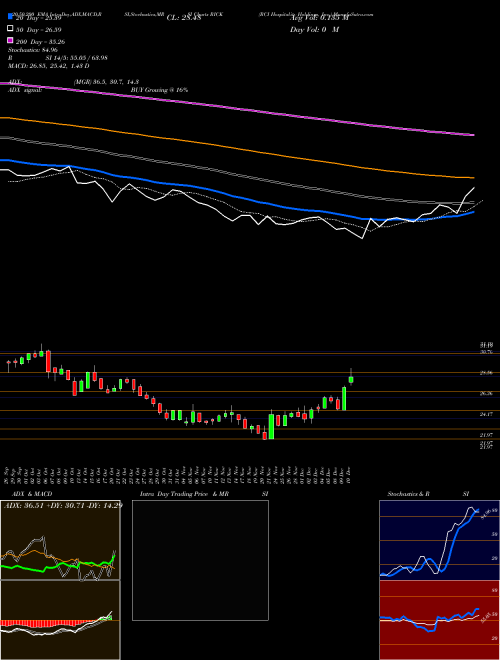Click the 'BUY Growing @ 16%' signal text
The image size is (500, 660).
pos(159,90)
